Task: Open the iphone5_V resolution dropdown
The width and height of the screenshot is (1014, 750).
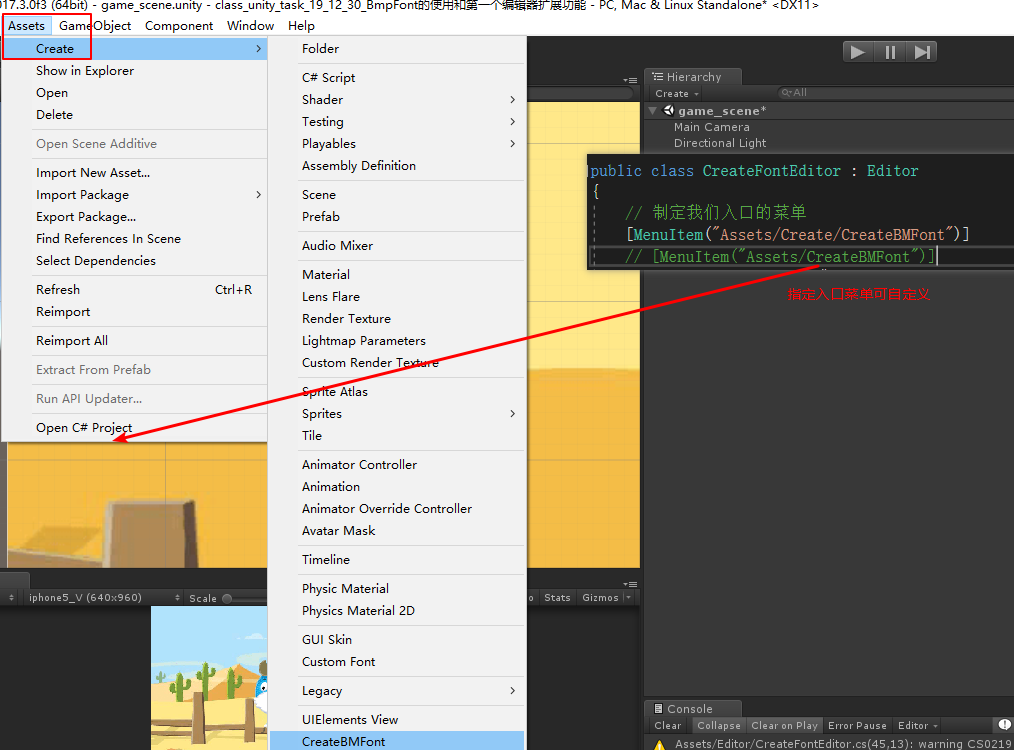Action: pos(90,598)
